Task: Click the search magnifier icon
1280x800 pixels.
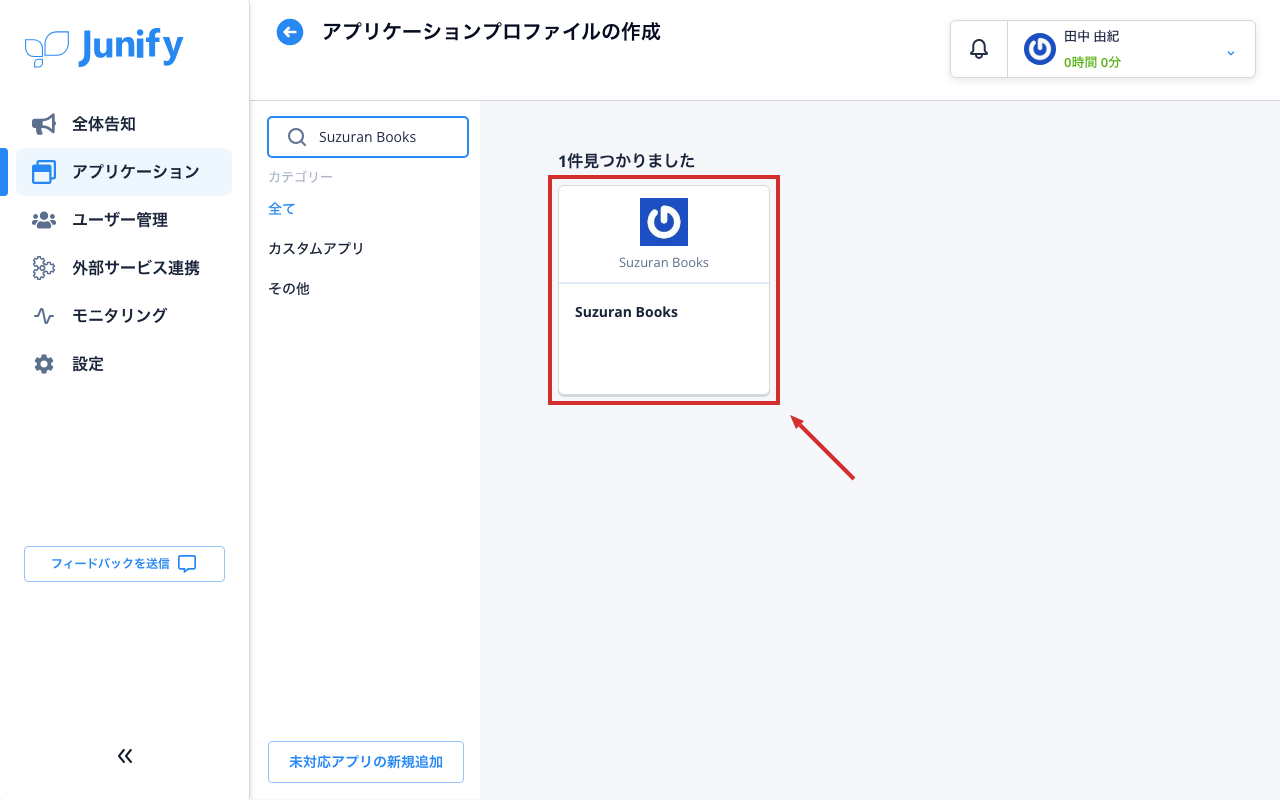Action: click(297, 137)
